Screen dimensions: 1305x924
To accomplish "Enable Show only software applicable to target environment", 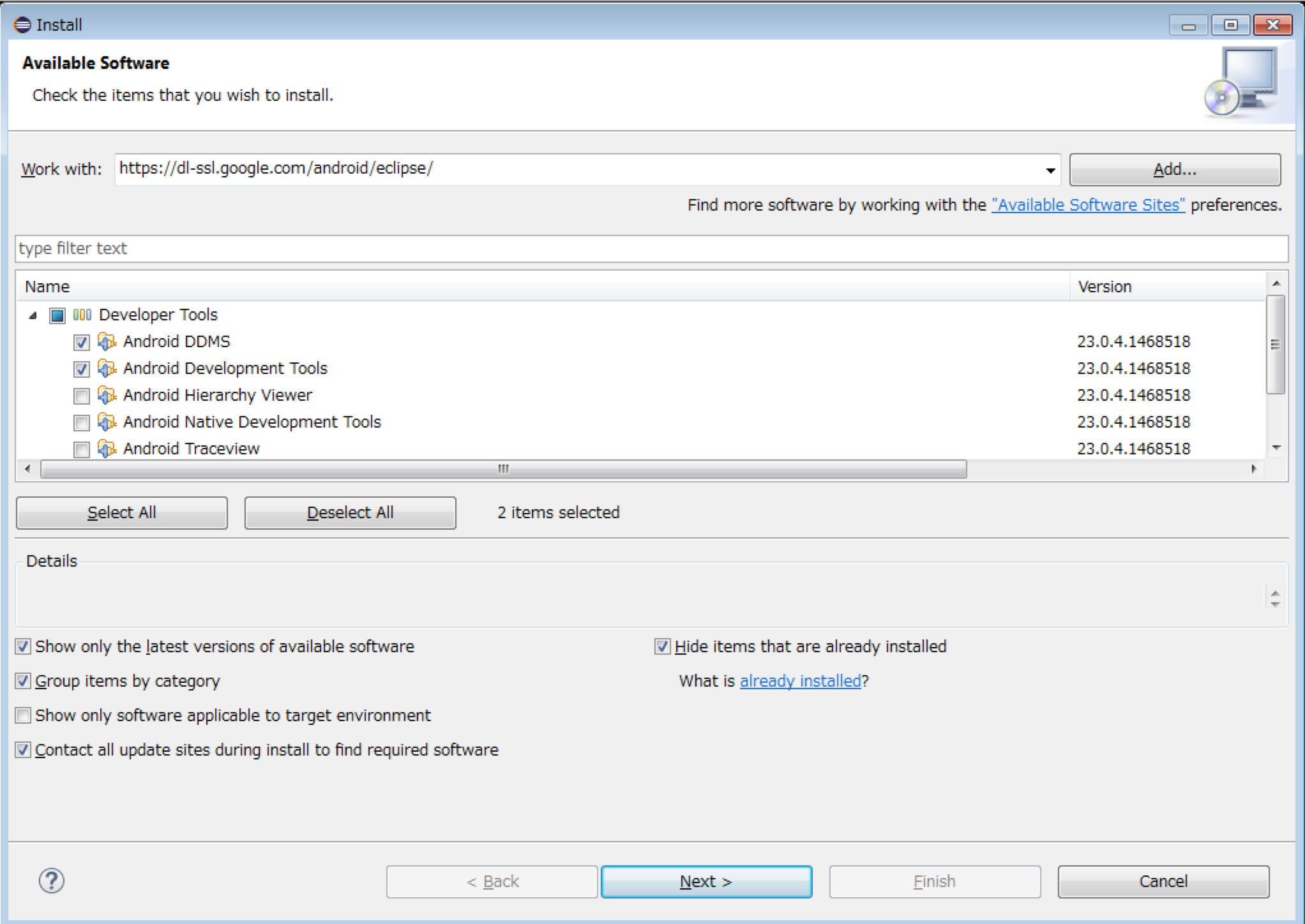I will click(x=23, y=715).
